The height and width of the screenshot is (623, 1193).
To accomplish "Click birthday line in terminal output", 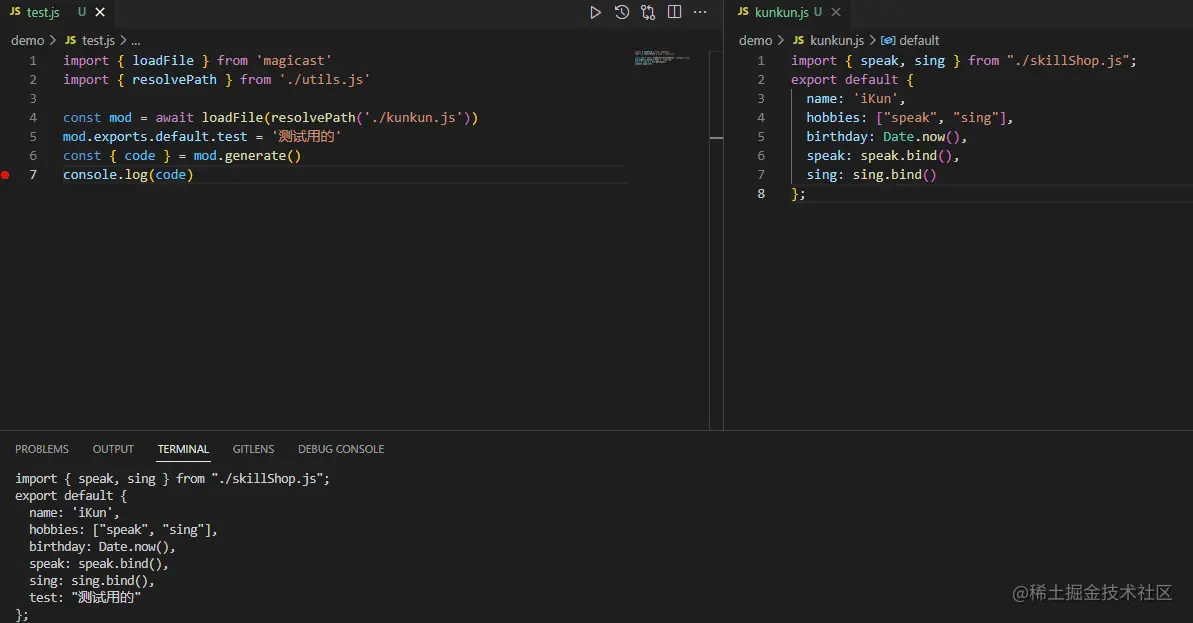I will click(x=102, y=547).
